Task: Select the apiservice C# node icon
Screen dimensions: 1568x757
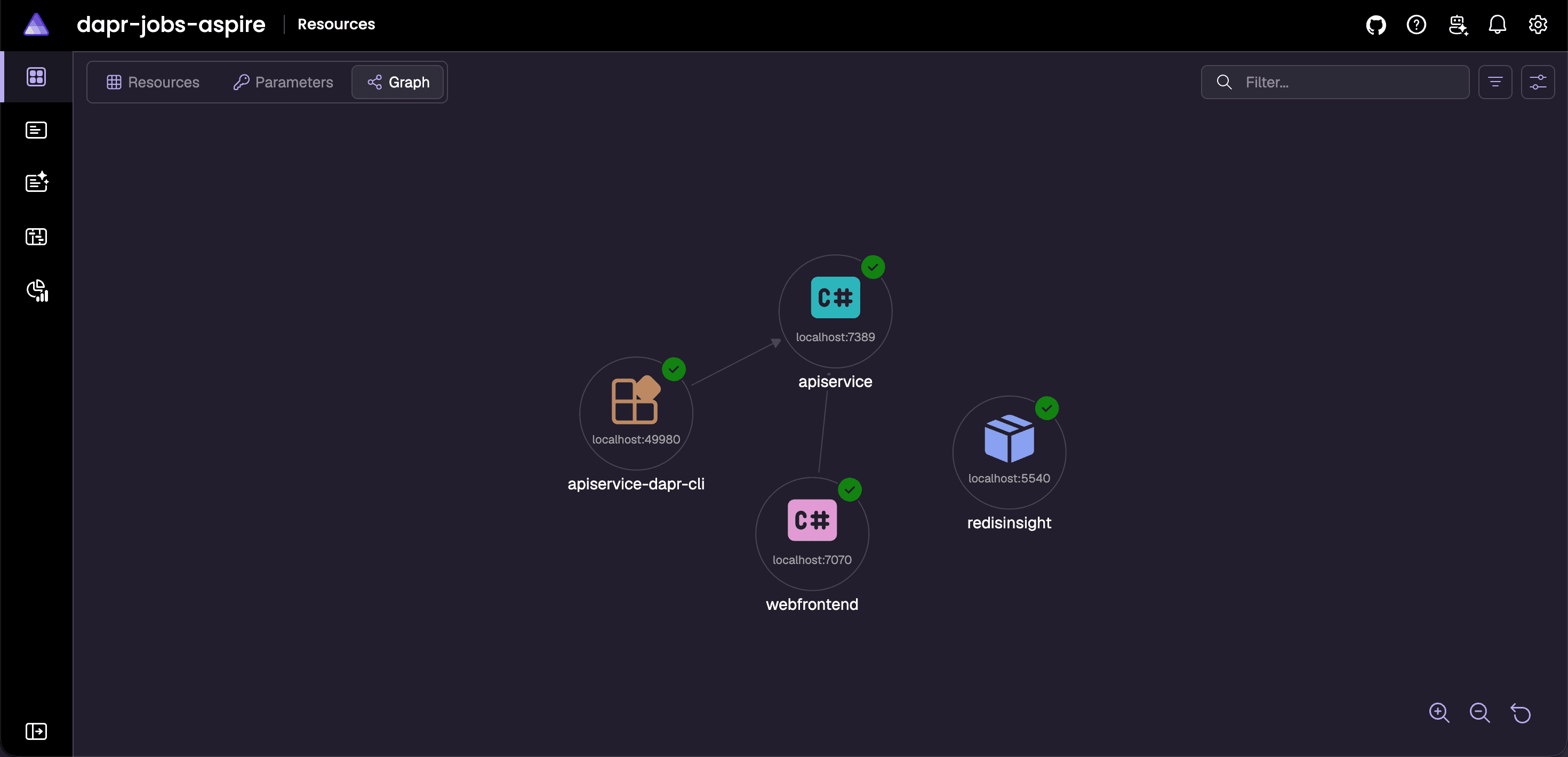Action: 835,297
